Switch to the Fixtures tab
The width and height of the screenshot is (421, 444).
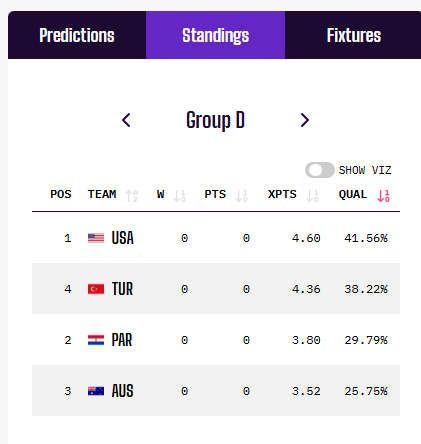(x=353, y=35)
